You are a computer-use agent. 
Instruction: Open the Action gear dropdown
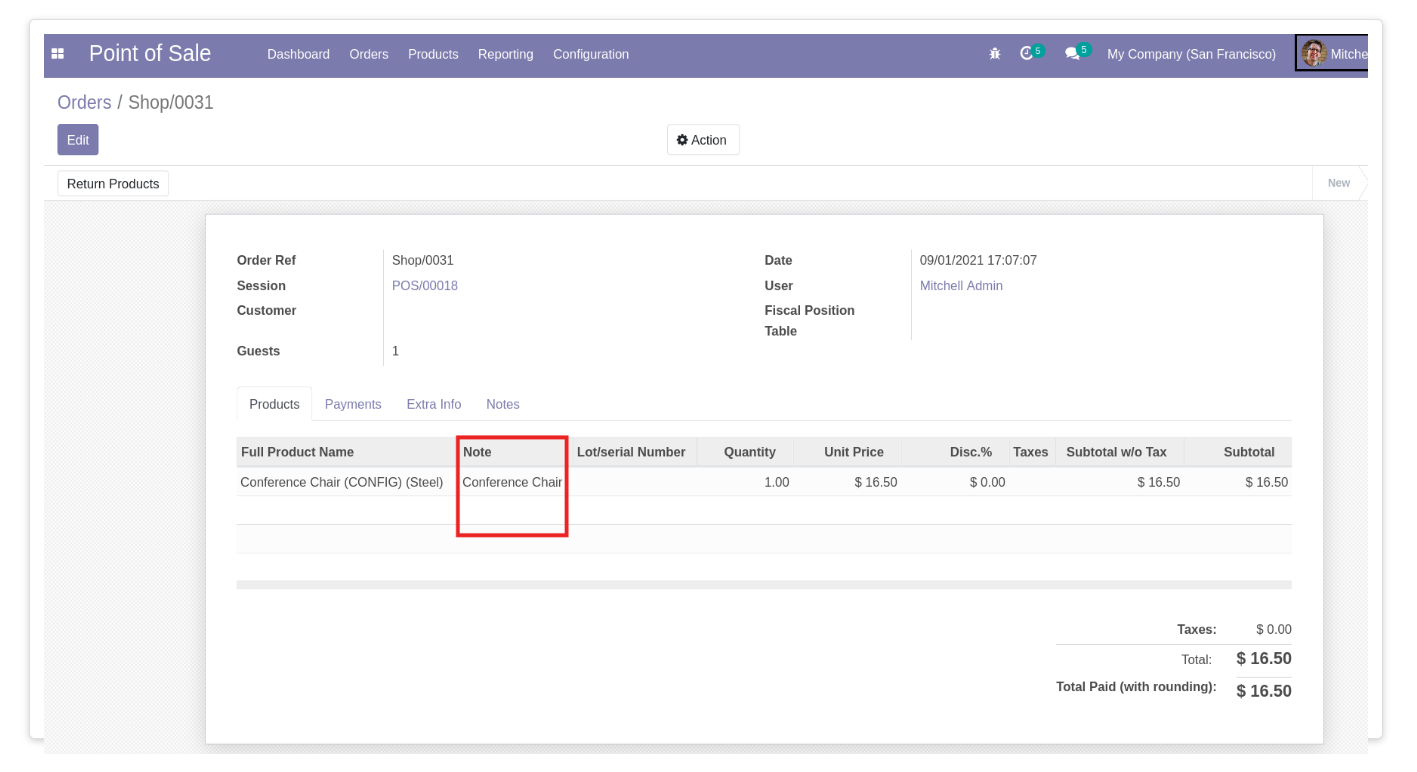tap(703, 140)
